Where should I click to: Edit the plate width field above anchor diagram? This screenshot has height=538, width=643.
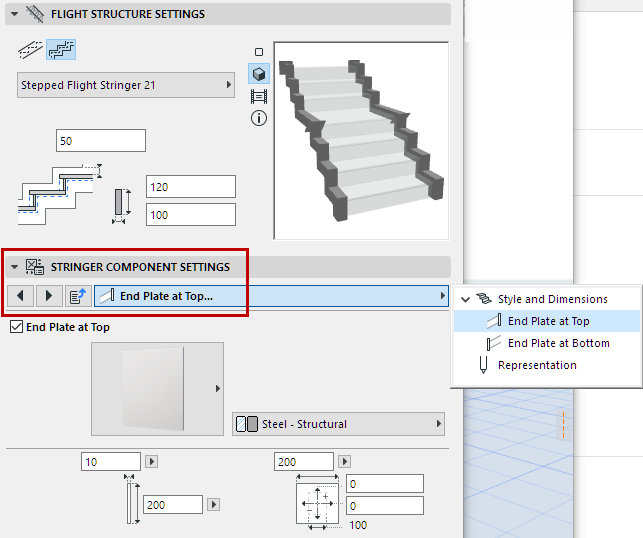pyautogui.click(x=304, y=462)
